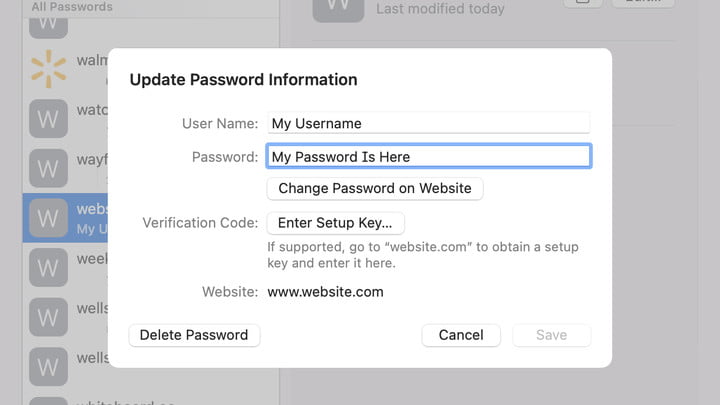Click the large W icon in detail header

point(338,9)
